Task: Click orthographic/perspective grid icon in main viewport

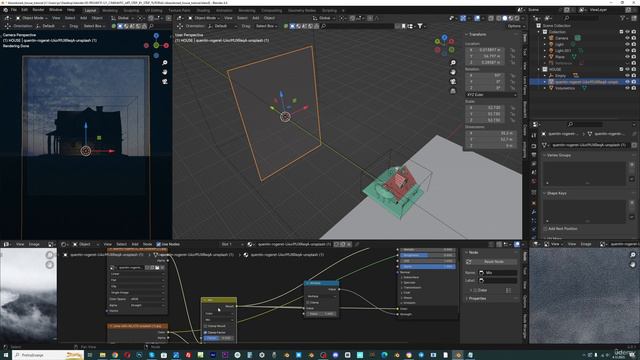Action: 453,91
